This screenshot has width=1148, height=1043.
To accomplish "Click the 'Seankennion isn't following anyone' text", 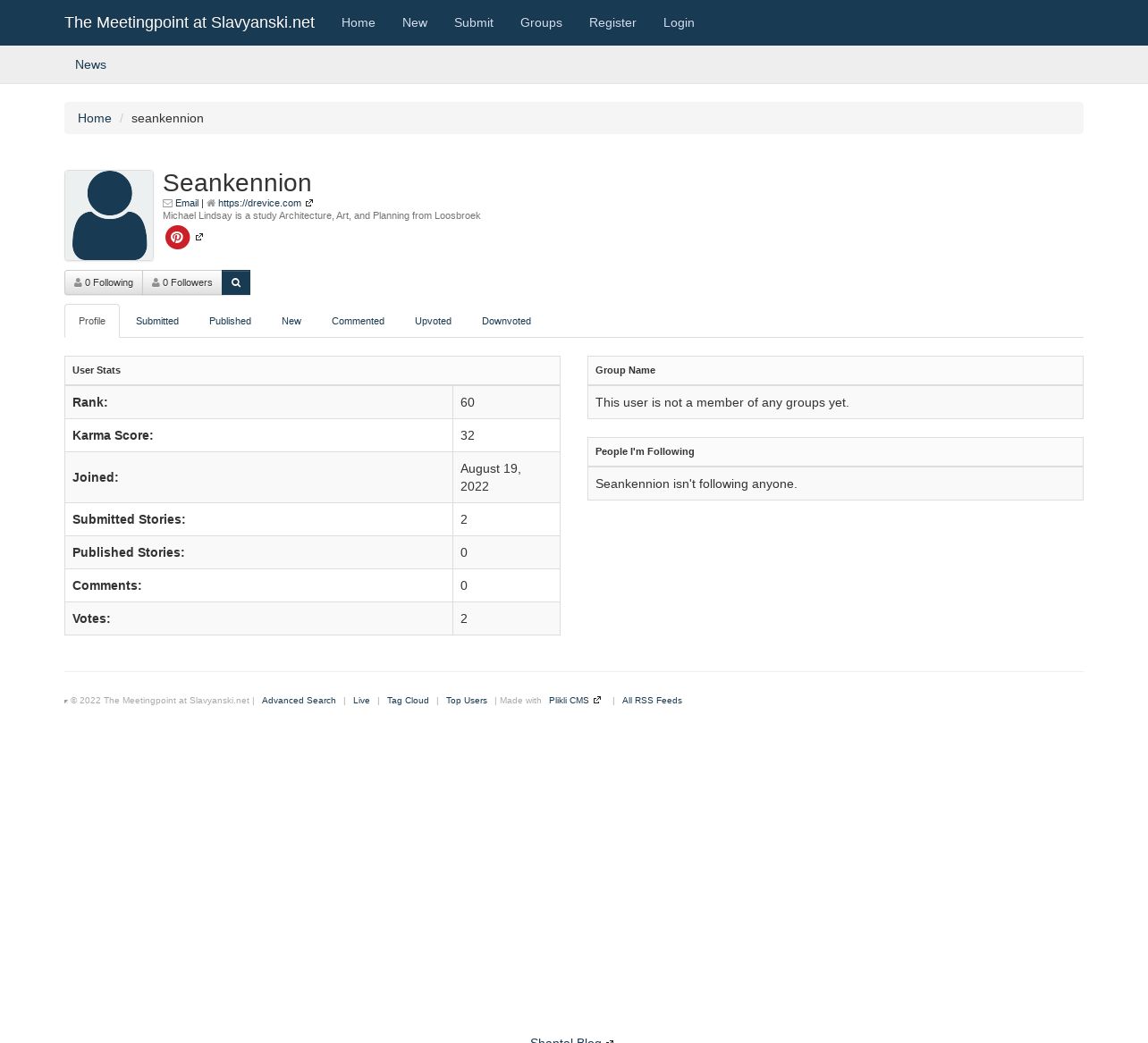I will tap(696, 484).
